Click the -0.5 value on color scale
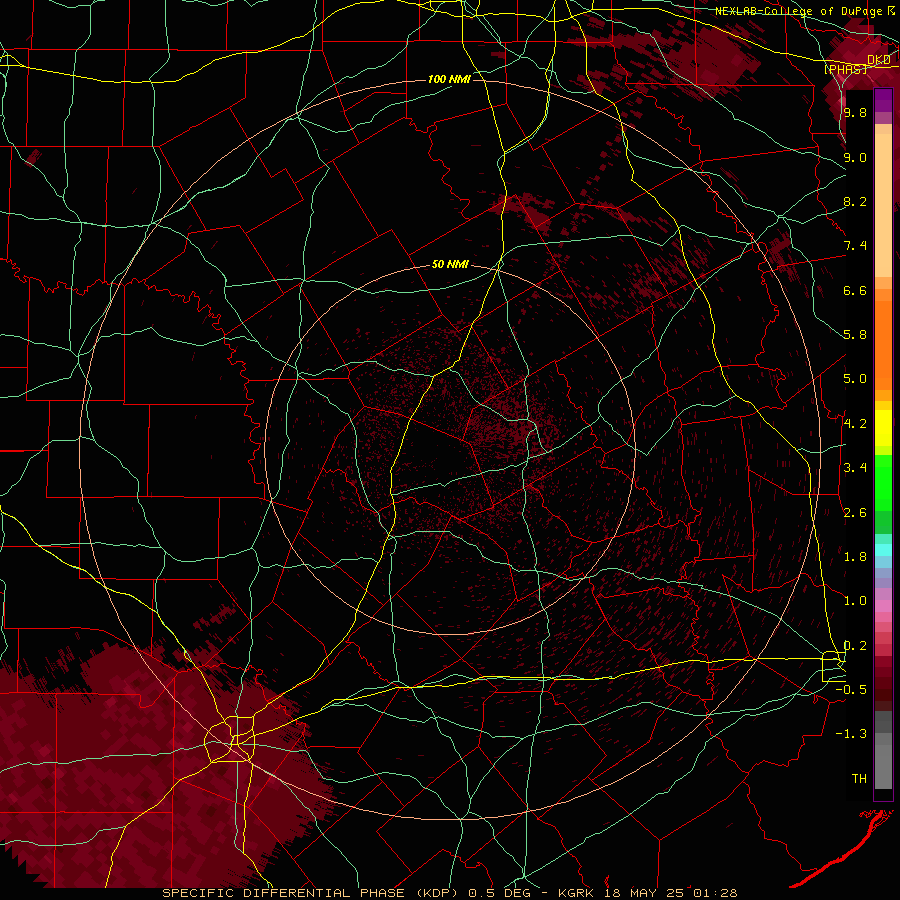The height and width of the screenshot is (900, 900). point(851,690)
